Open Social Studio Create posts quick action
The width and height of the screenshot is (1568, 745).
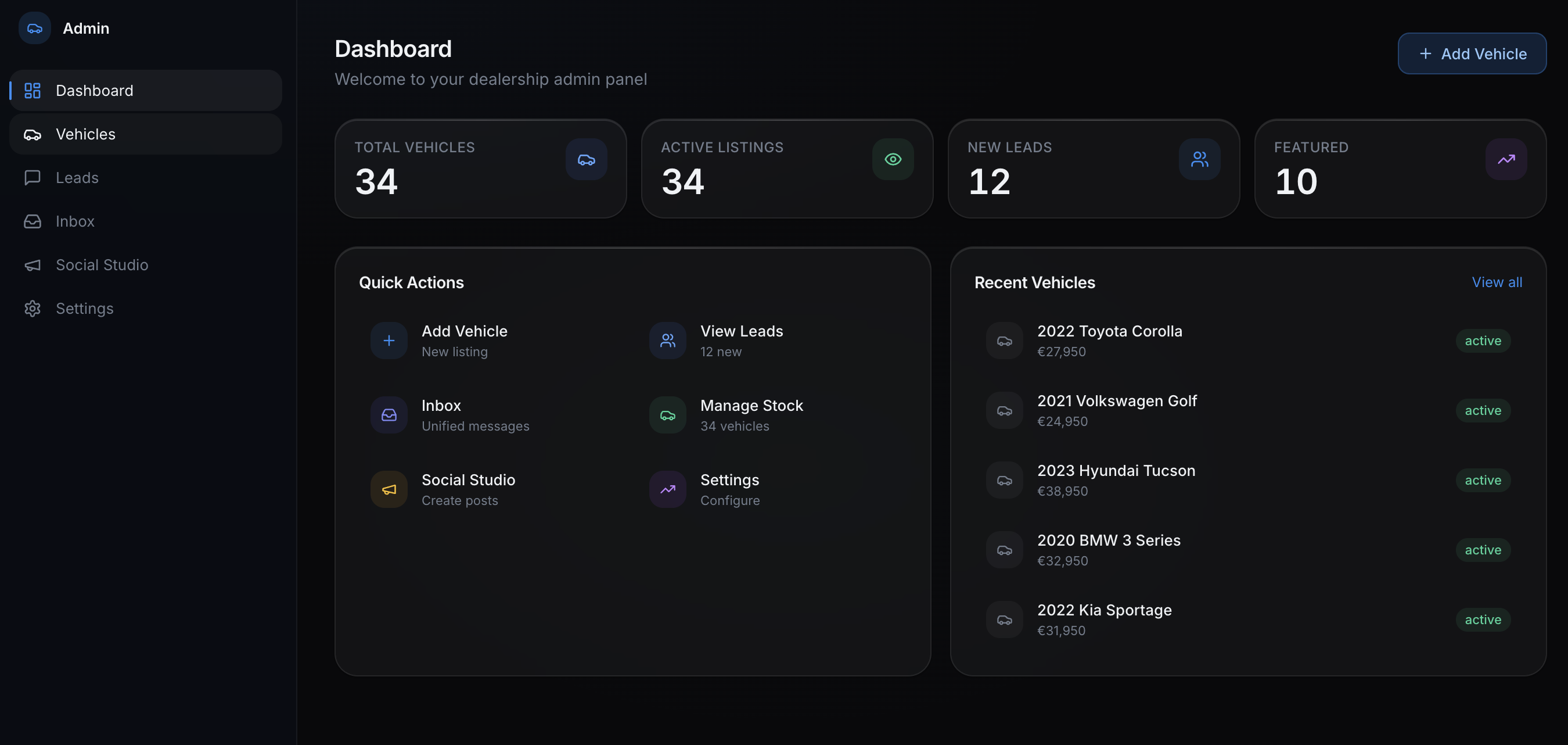click(x=493, y=489)
